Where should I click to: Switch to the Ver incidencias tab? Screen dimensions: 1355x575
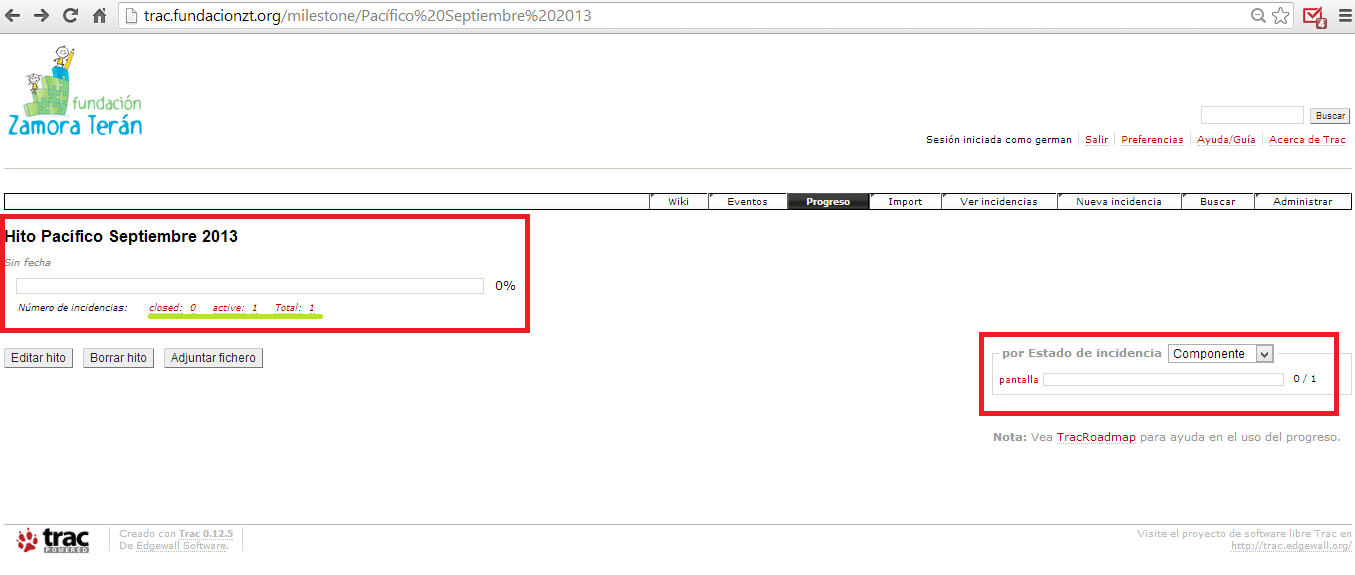click(998, 201)
